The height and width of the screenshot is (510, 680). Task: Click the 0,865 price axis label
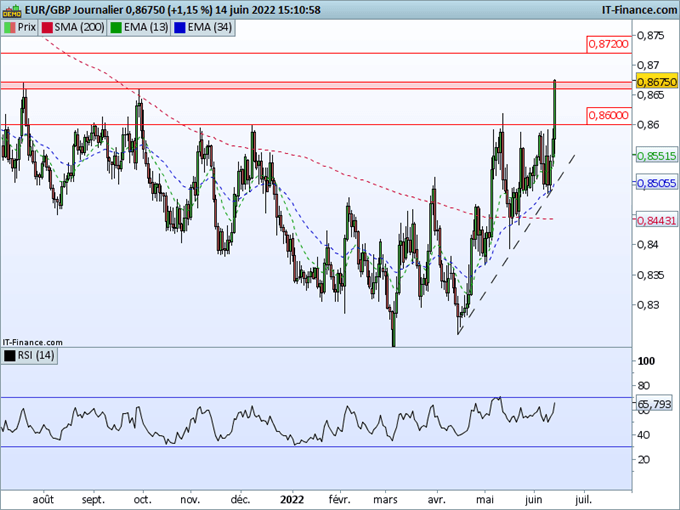(650, 95)
